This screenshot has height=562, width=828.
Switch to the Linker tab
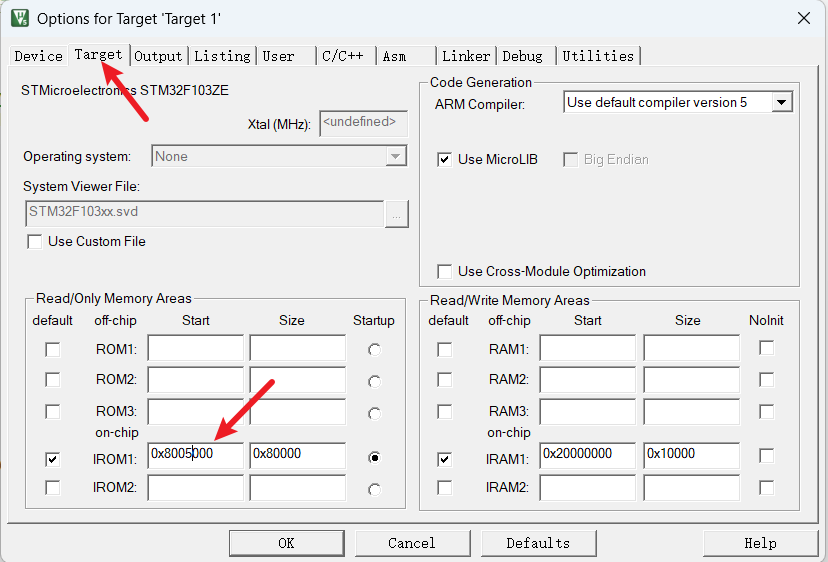click(x=466, y=56)
